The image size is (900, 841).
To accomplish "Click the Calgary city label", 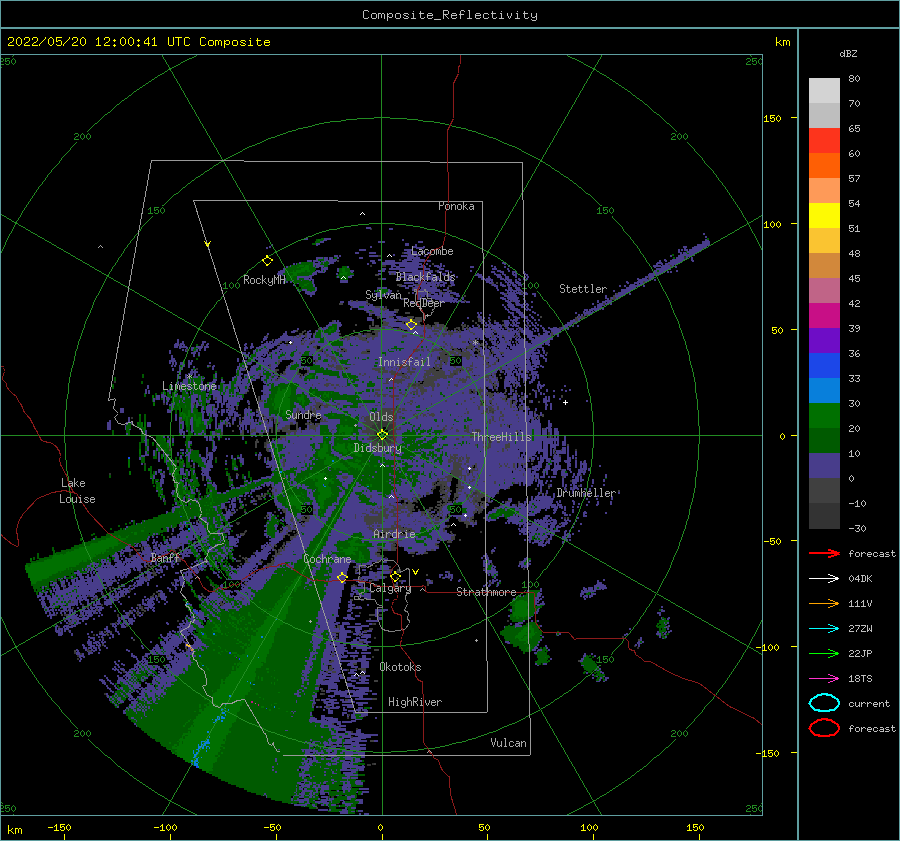I will point(390,588).
